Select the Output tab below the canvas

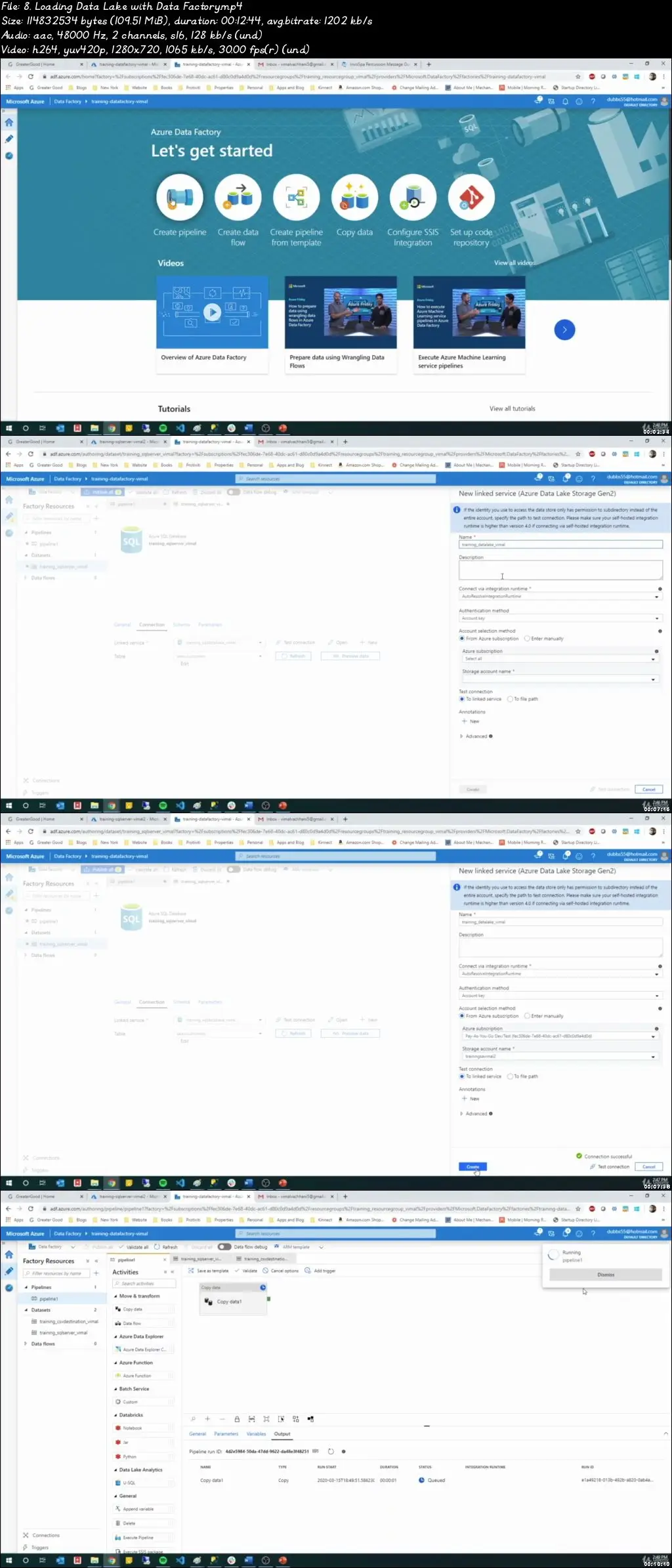pos(282,1433)
